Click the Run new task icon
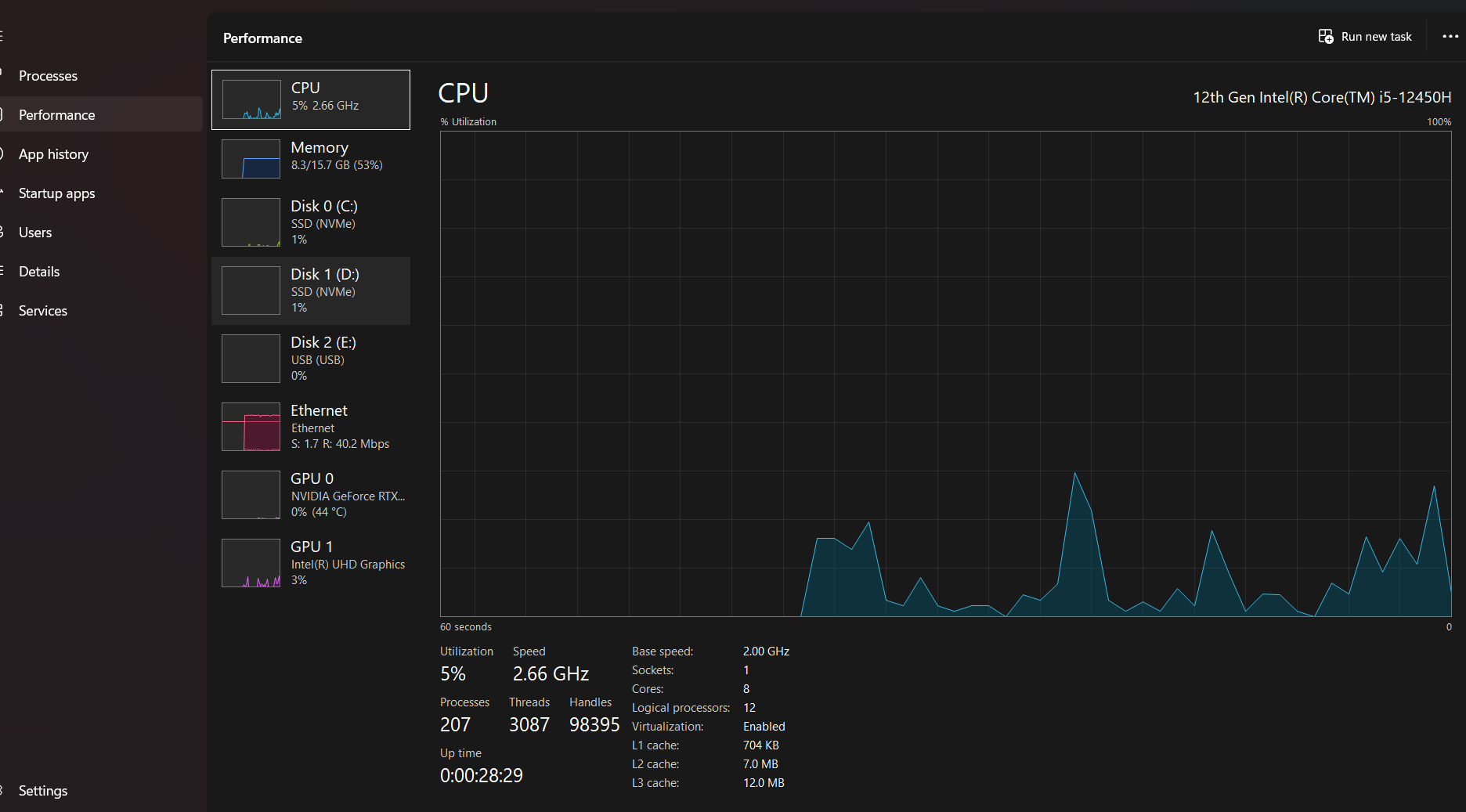 coord(1325,37)
